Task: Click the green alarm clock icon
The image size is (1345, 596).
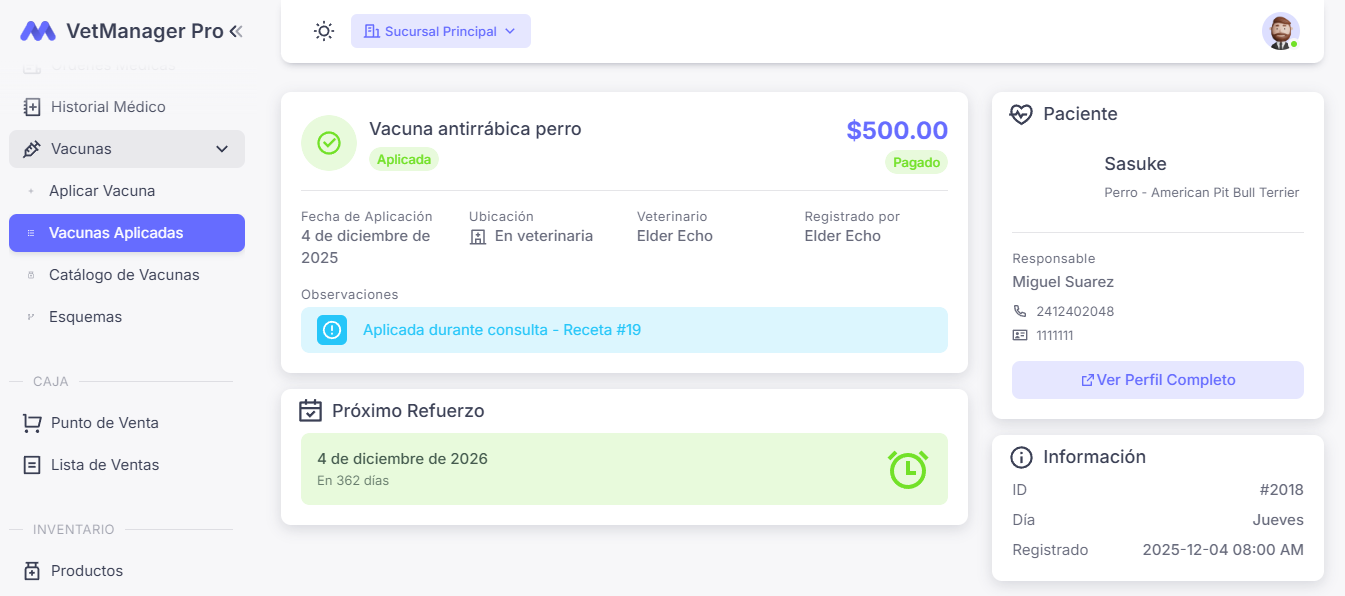Action: pyautogui.click(x=907, y=468)
